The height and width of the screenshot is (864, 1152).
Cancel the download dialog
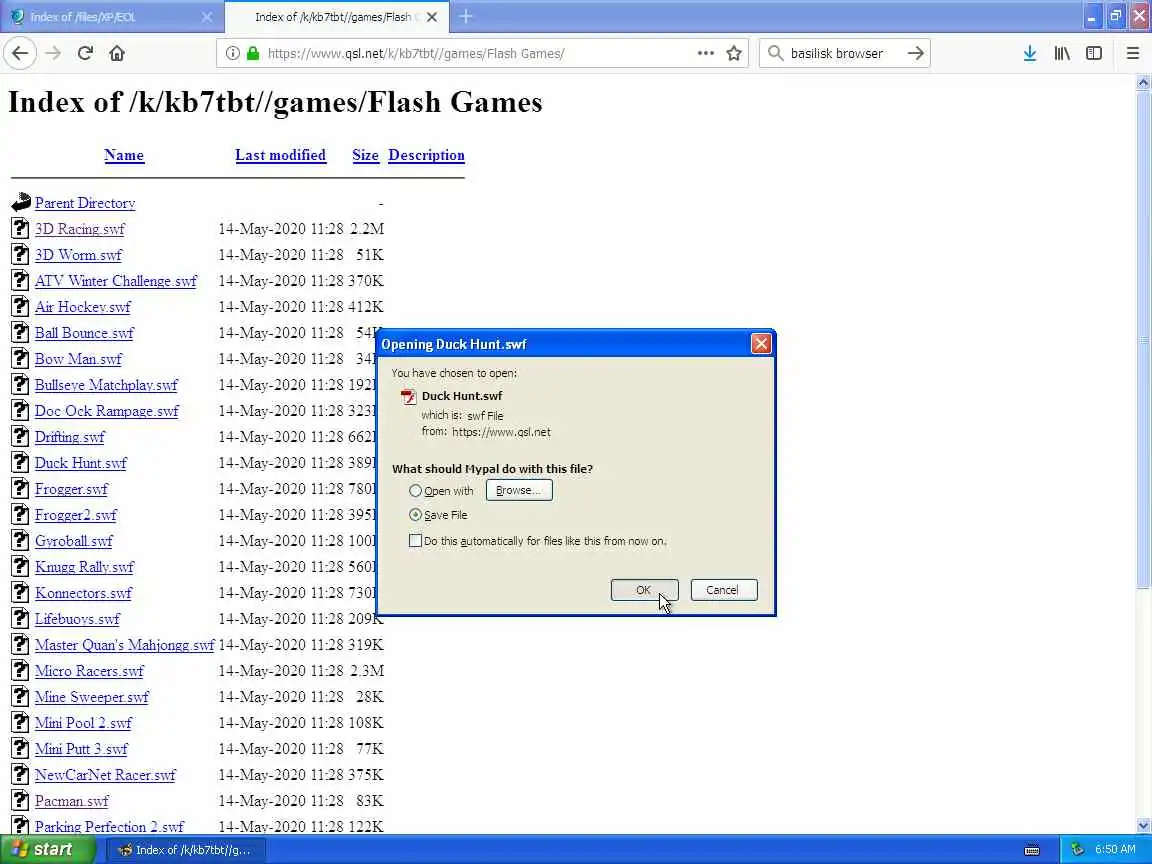[x=724, y=590]
